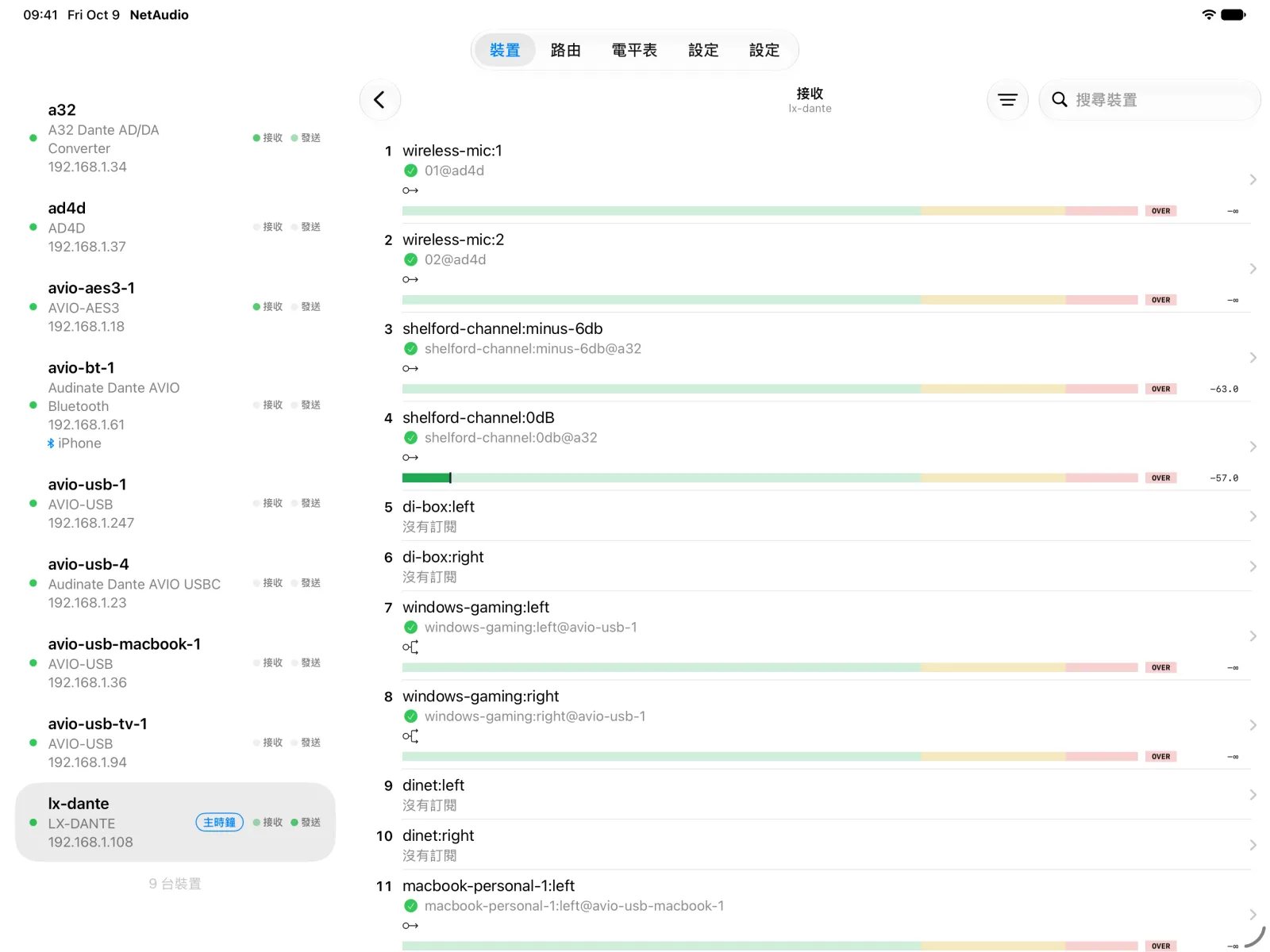Viewport: 1270px width, 952px height.
Task: Switch to the 電平表 tab
Action: [634, 51]
